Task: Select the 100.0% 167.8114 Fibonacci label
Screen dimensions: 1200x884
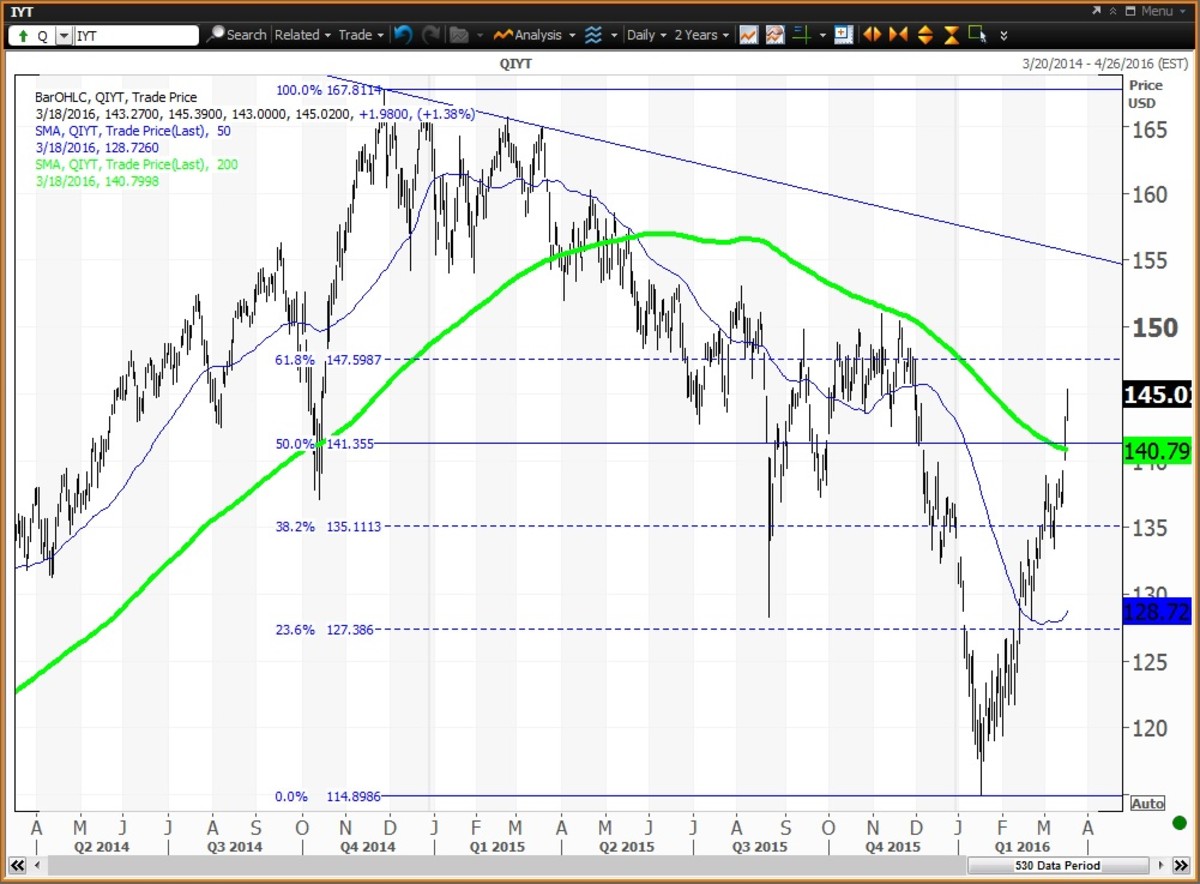Action: (329, 90)
